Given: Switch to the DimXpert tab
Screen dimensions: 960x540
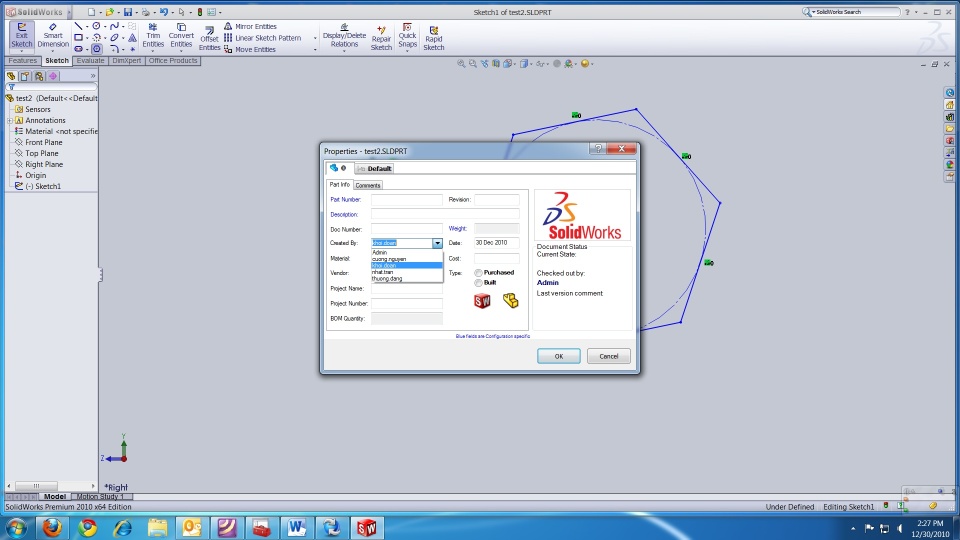Looking at the screenshot, I should 127,61.
